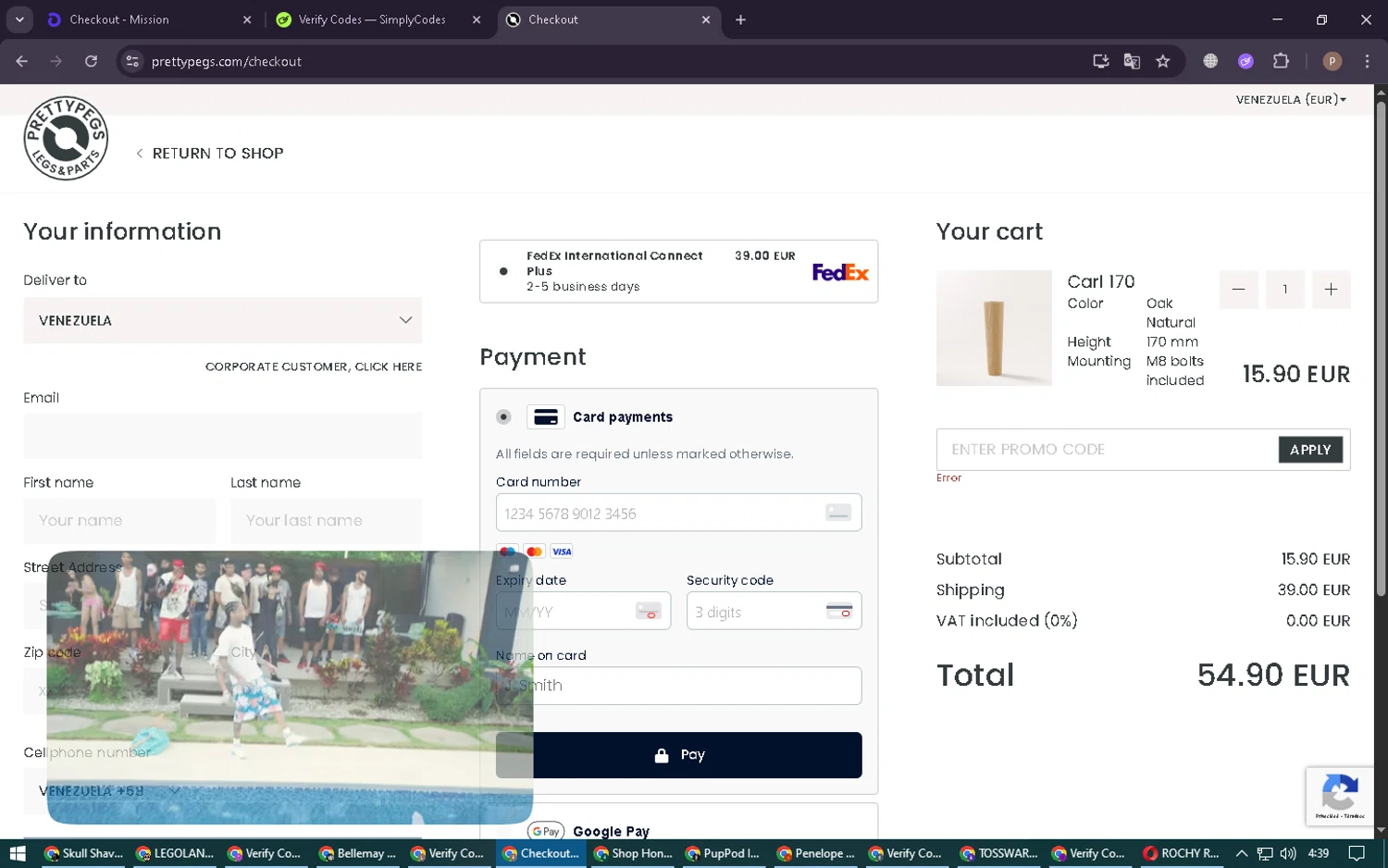
Task: Go back to previous page
Action: [x=22, y=61]
